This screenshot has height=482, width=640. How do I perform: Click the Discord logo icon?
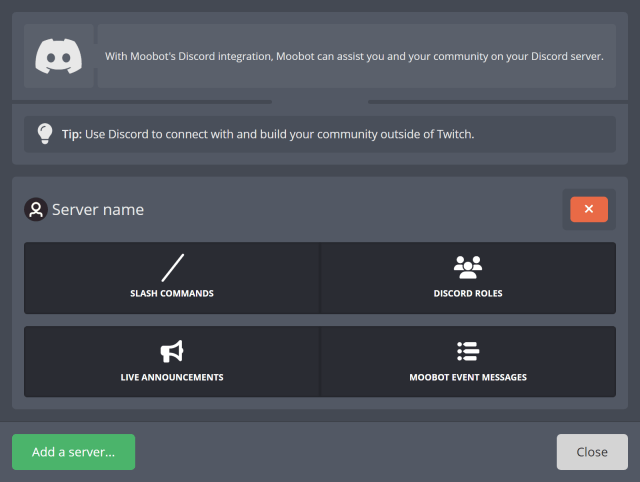click(x=58, y=56)
